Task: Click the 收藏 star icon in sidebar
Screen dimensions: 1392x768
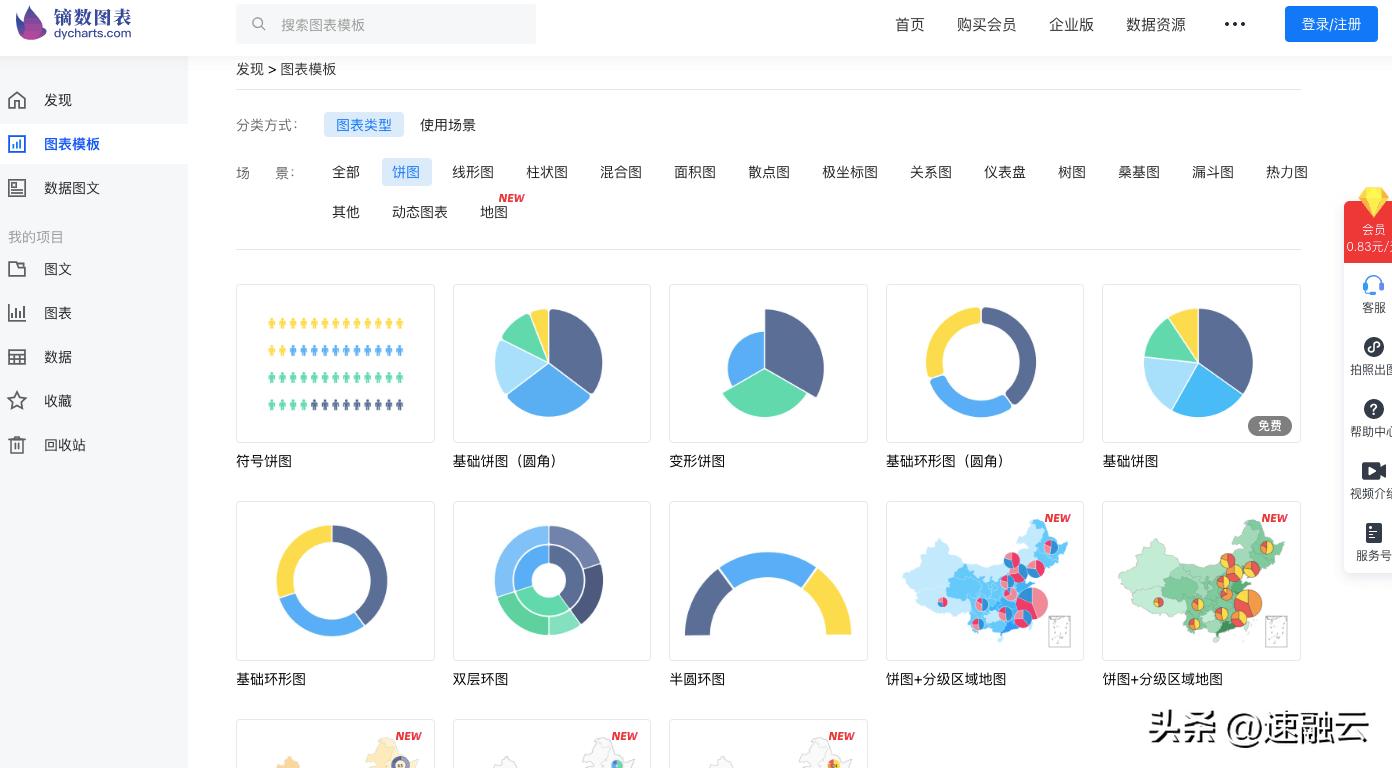Action: [x=17, y=400]
